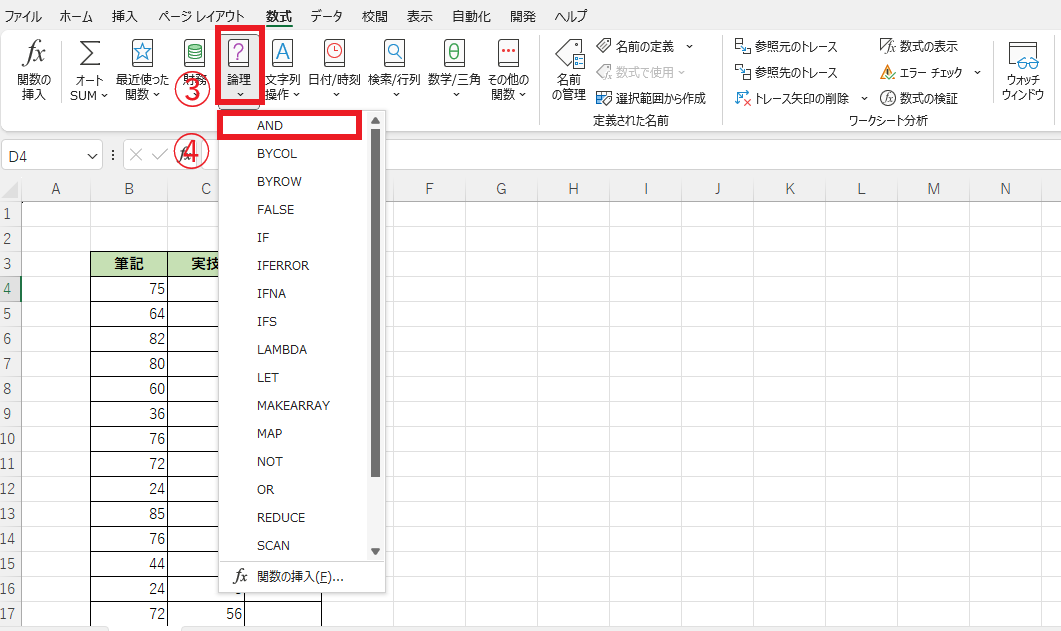Select column header G
The image size is (1061, 631).
coord(501,188)
